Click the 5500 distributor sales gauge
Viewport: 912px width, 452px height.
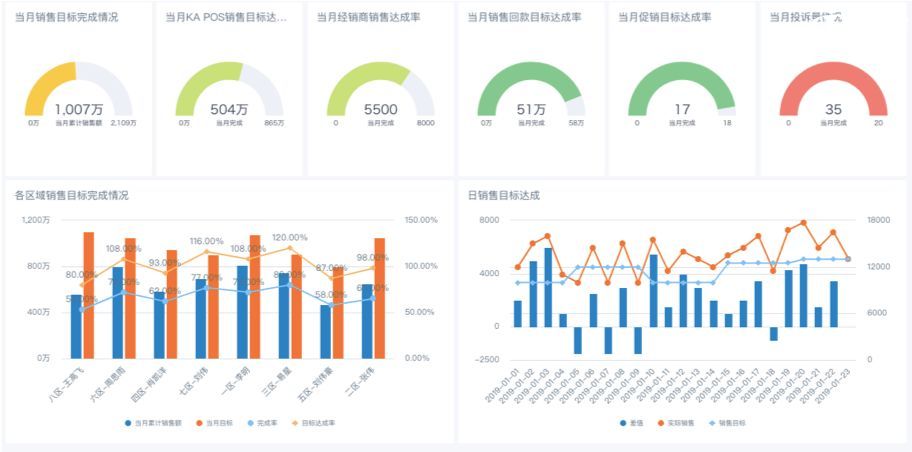coord(380,93)
